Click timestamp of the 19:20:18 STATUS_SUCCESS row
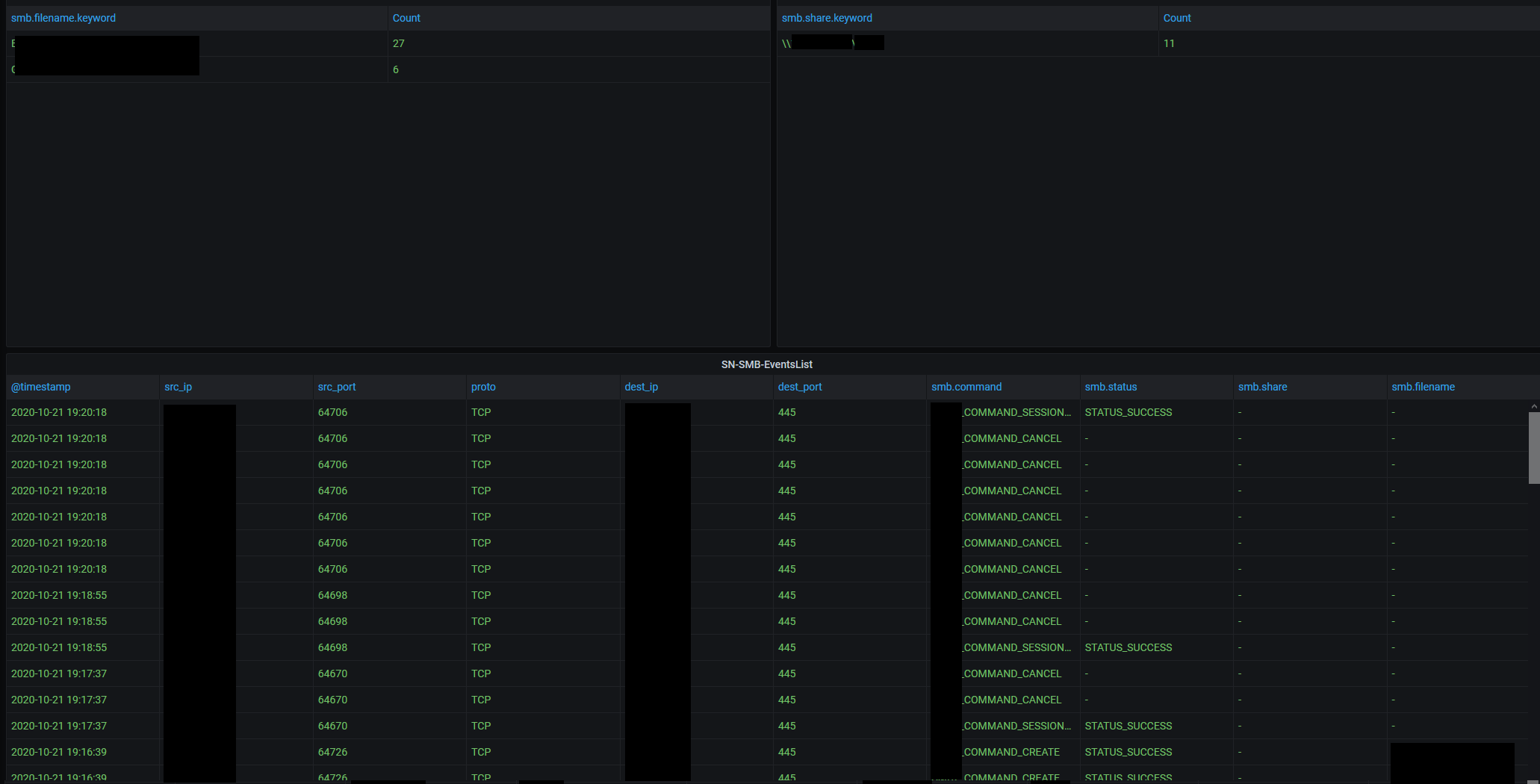The image size is (1540, 784). (x=59, y=412)
